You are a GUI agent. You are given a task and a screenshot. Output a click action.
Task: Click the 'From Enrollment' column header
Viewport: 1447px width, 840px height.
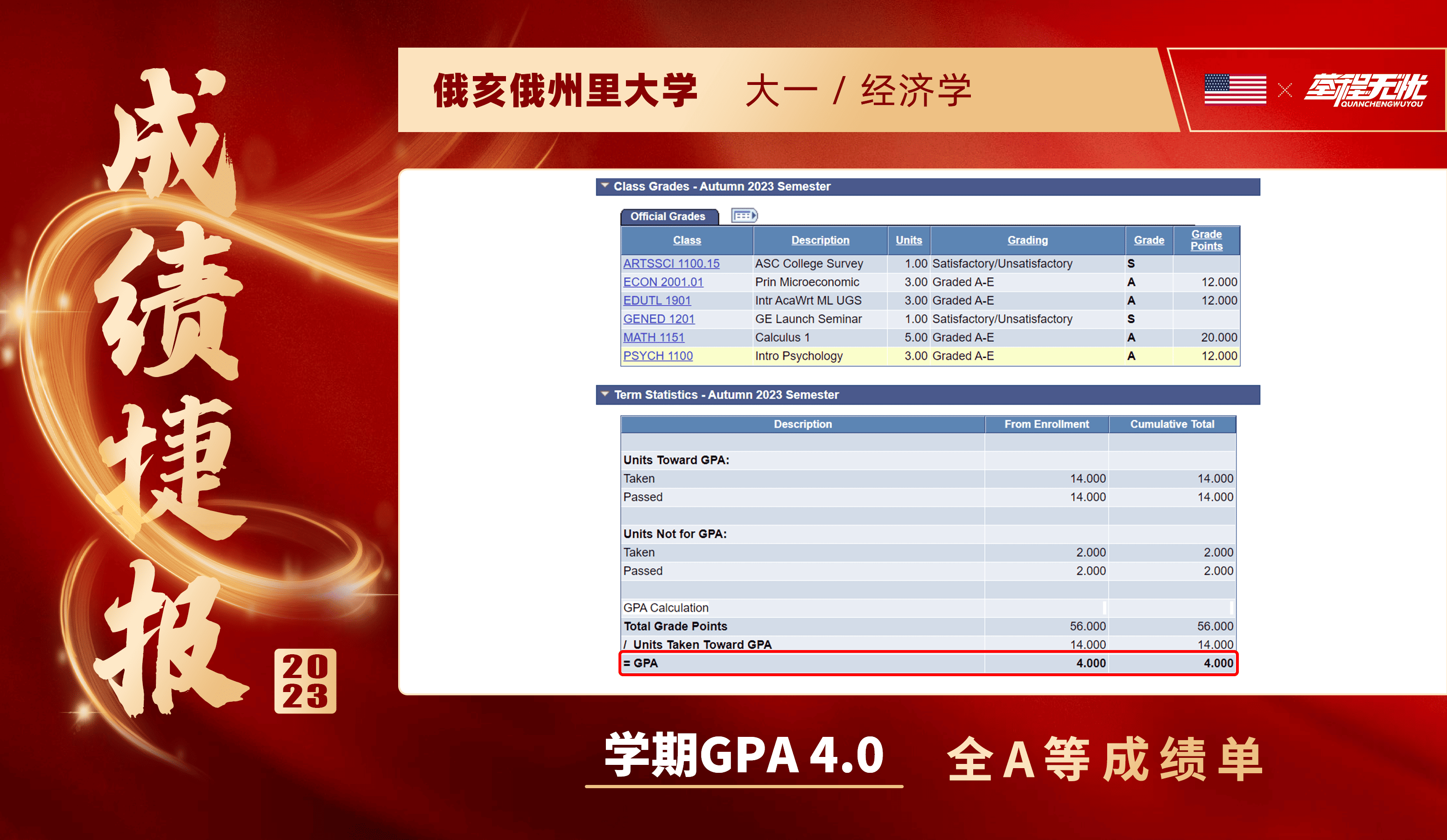pos(1046,424)
